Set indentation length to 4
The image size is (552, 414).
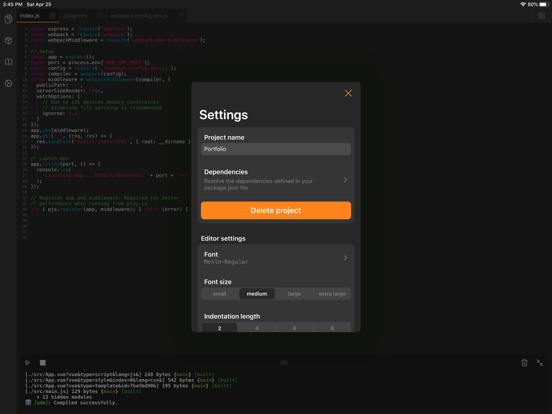[x=257, y=328]
